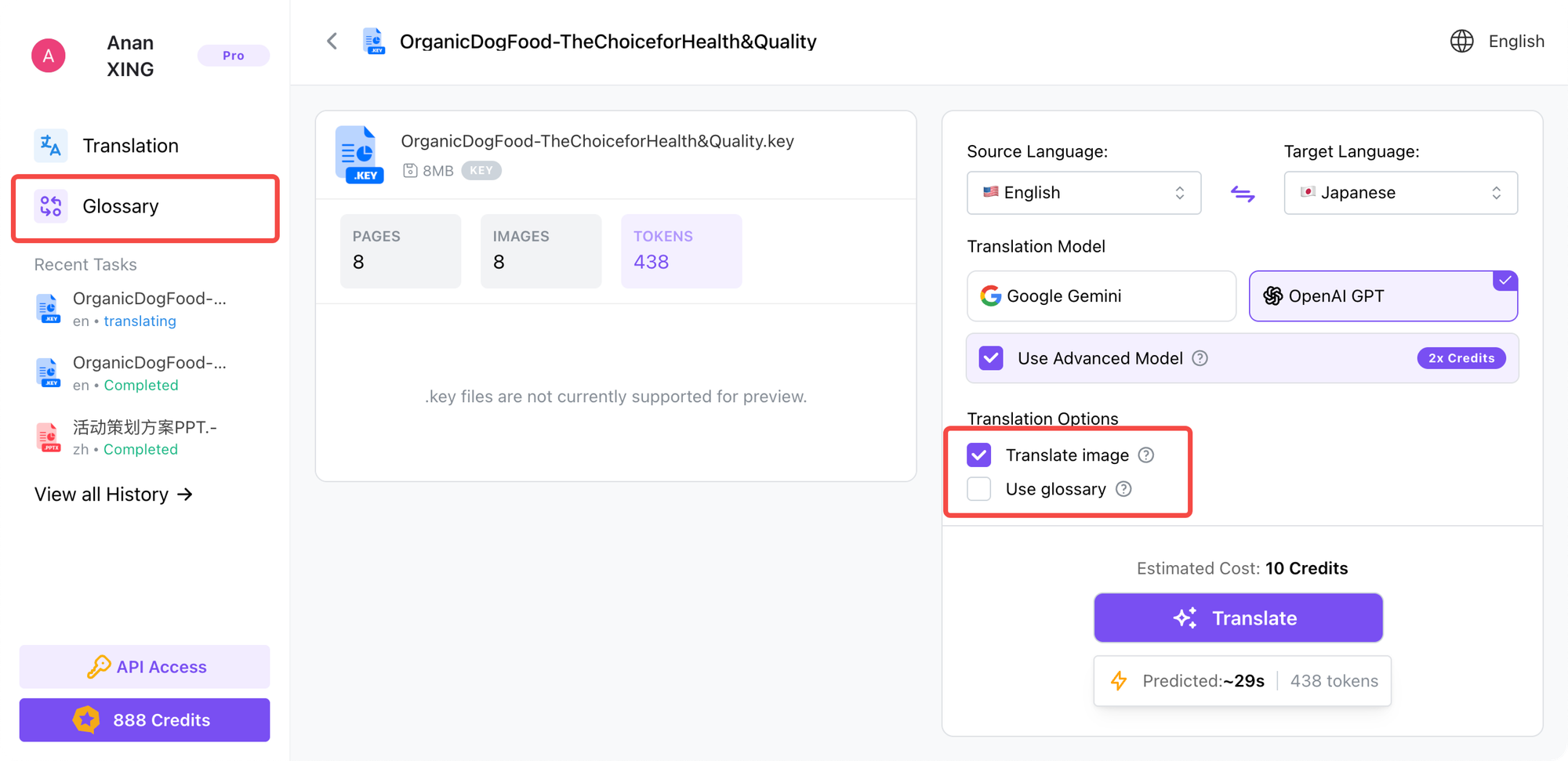Click help icon beside Use glossary

1123,489
